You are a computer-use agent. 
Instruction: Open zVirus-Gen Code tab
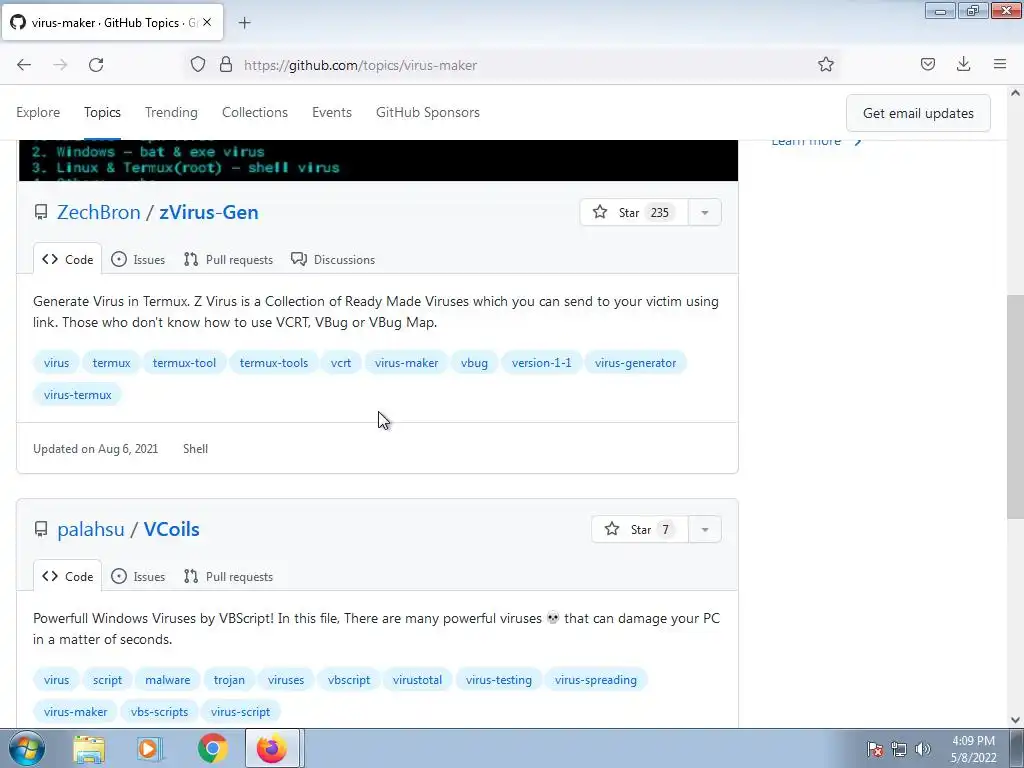[68, 259]
